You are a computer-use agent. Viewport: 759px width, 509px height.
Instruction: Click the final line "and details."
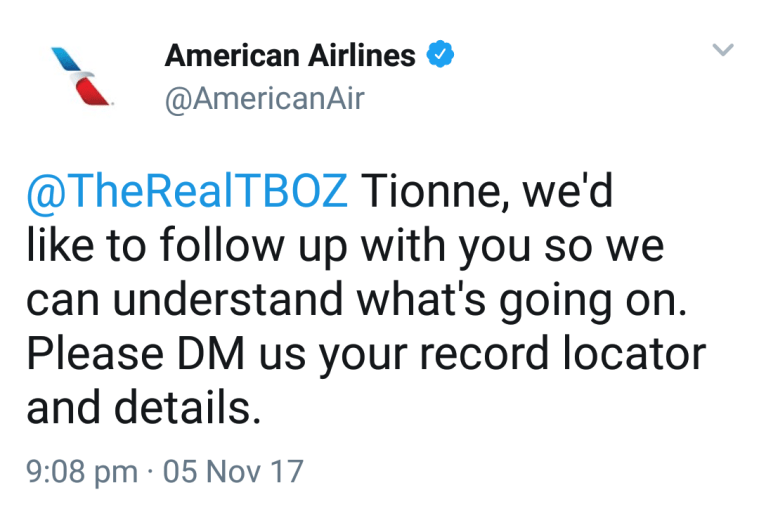click(143, 408)
